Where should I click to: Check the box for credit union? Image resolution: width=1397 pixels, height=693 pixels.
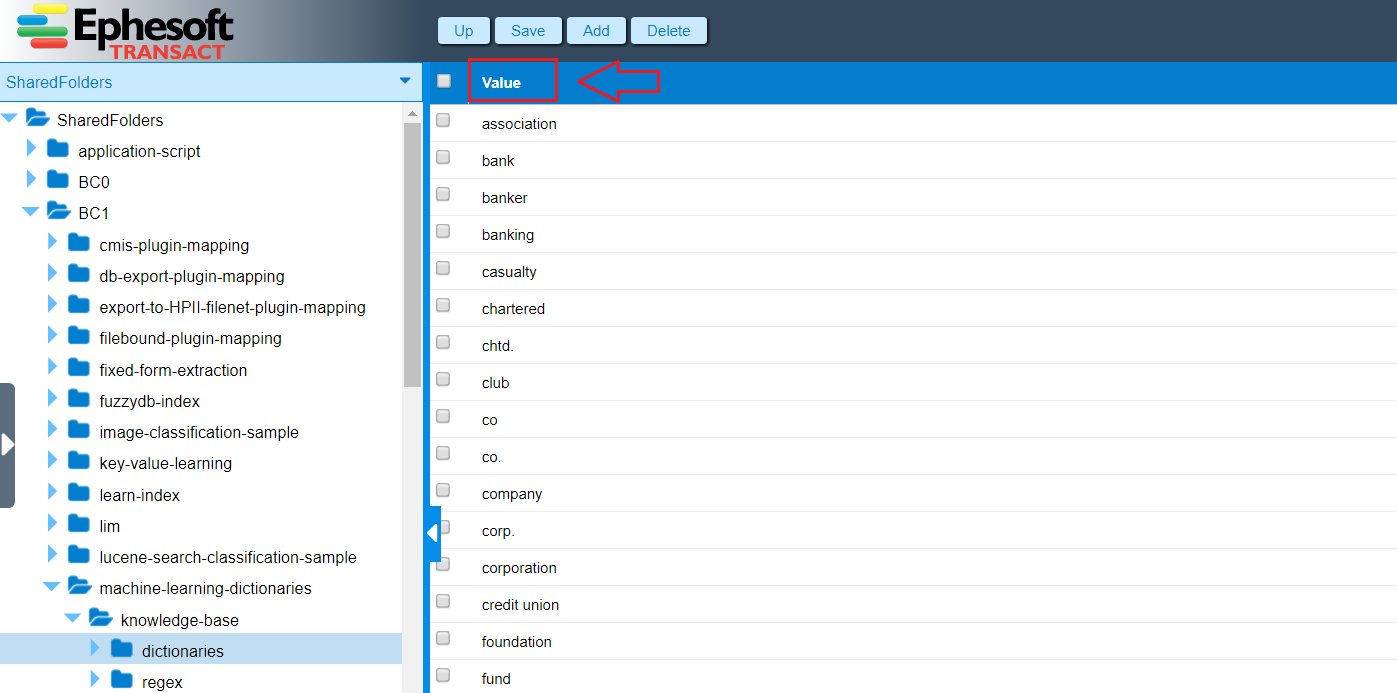pyautogui.click(x=443, y=602)
